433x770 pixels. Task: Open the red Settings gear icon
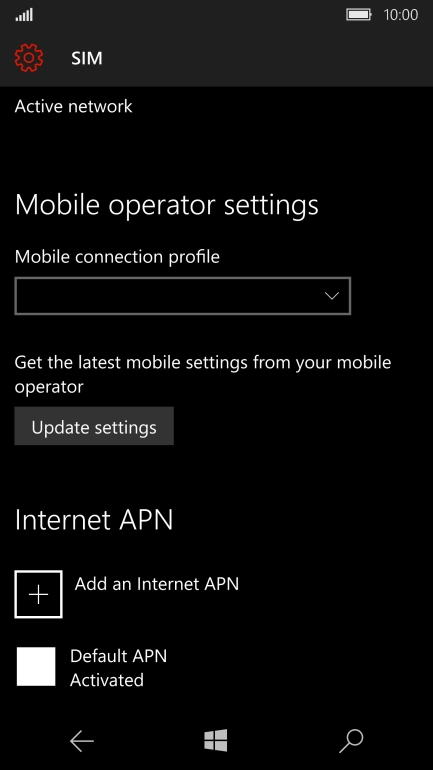[29, 58]
